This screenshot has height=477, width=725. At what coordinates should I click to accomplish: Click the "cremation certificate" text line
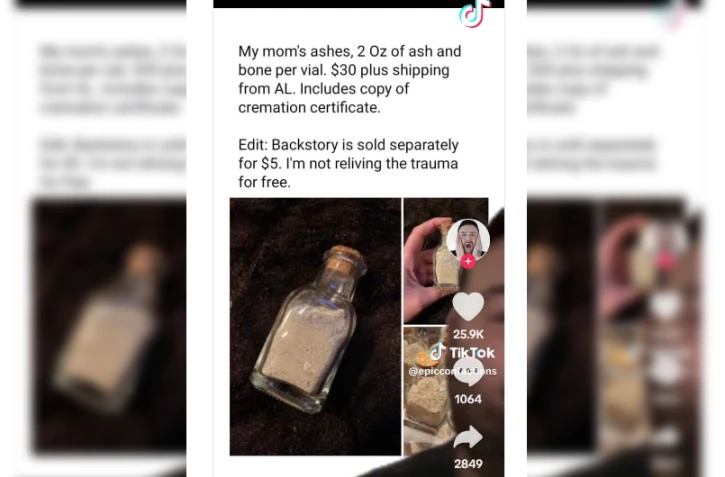(309, 107)
